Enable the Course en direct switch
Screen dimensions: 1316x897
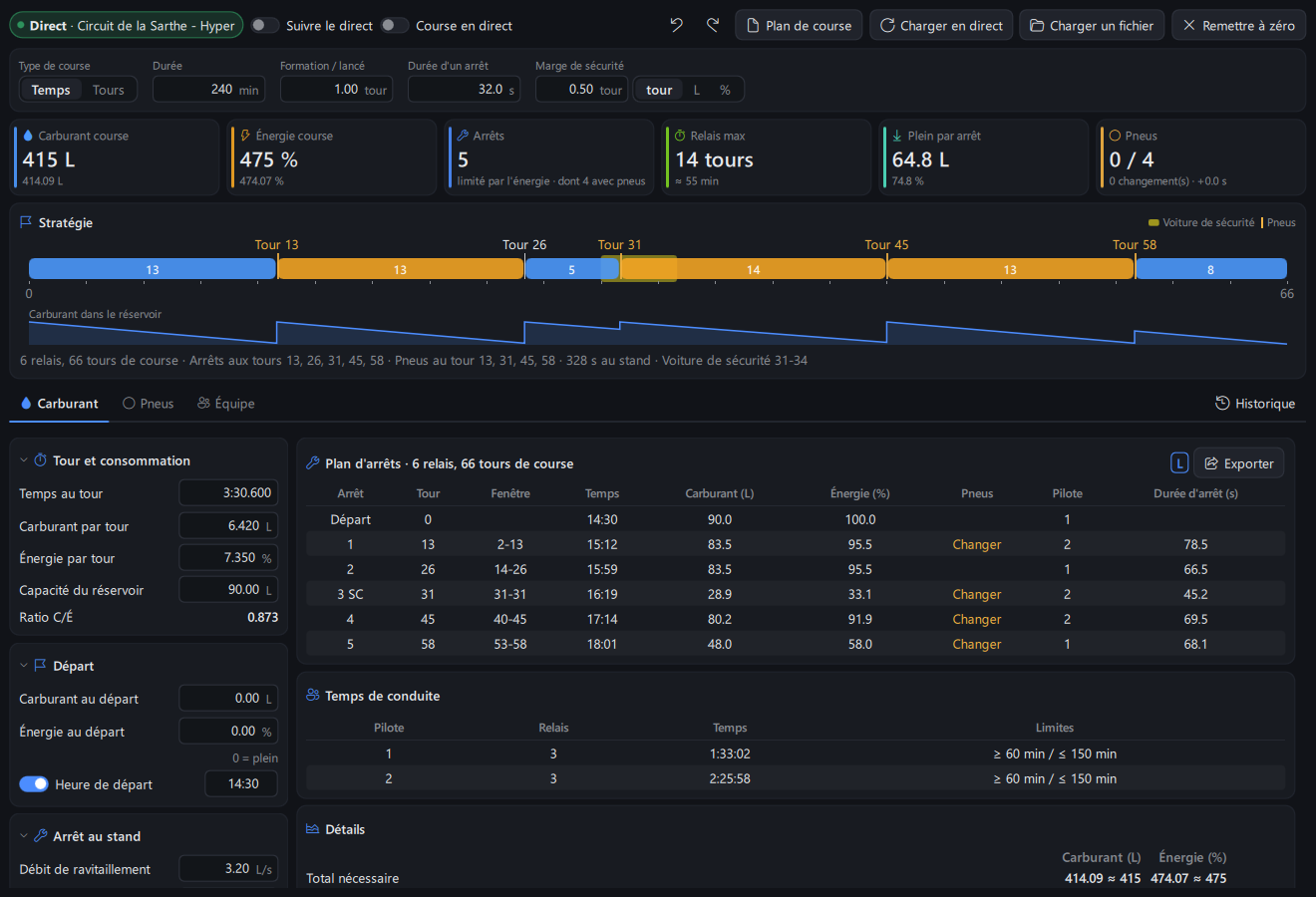395,25
